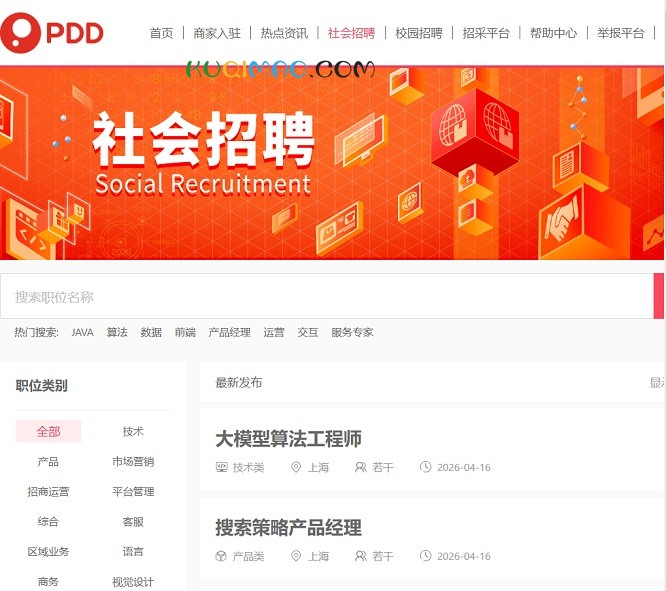Filter by 平台管理 job category
This screenshot has height=591, width=666.
(133, 492)
